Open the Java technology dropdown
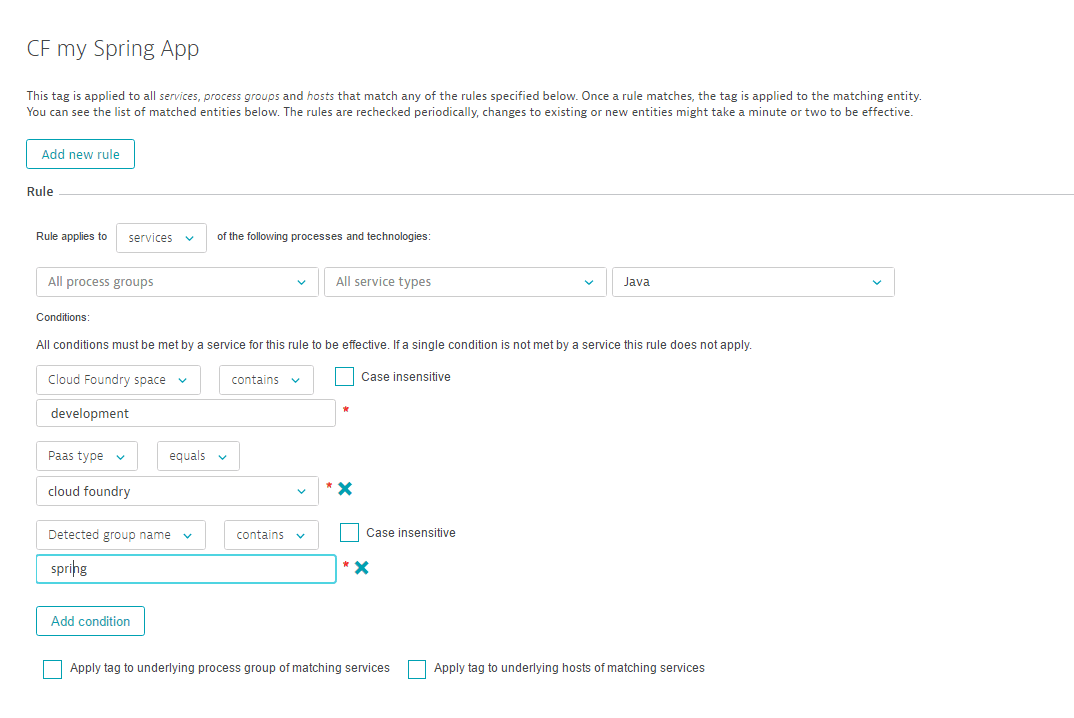The height and width of the screenshot is (718, 1074). click(753, 282)
